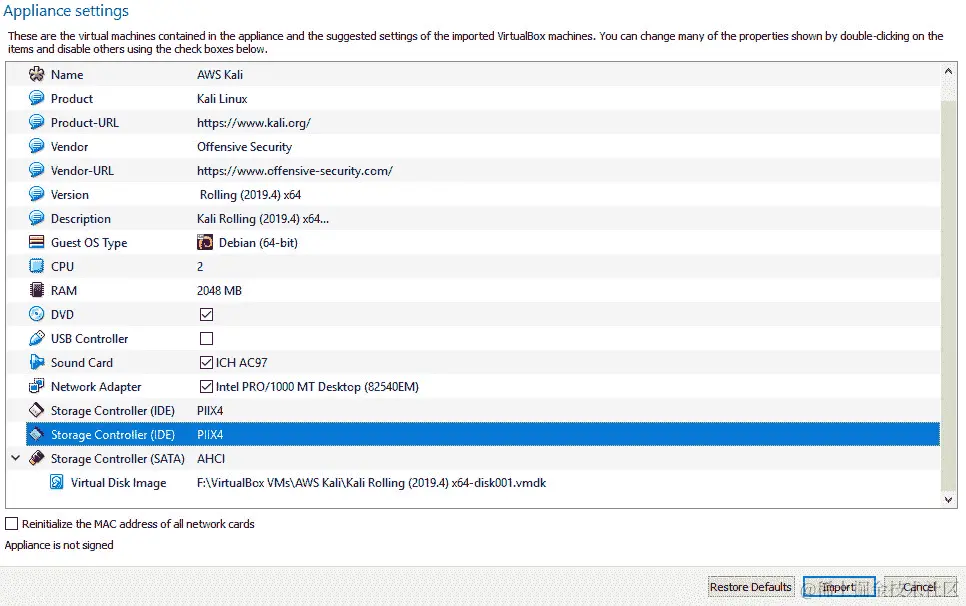
Task: Select the highlighted Storage Controller (IDE) row label
Action: [113, 435]
